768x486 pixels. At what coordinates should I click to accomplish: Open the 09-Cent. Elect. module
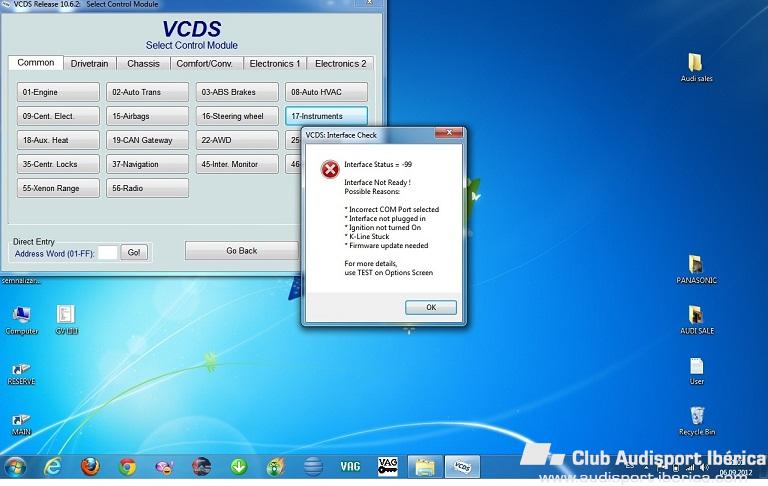pyautogui.click(x=58, y=116)
